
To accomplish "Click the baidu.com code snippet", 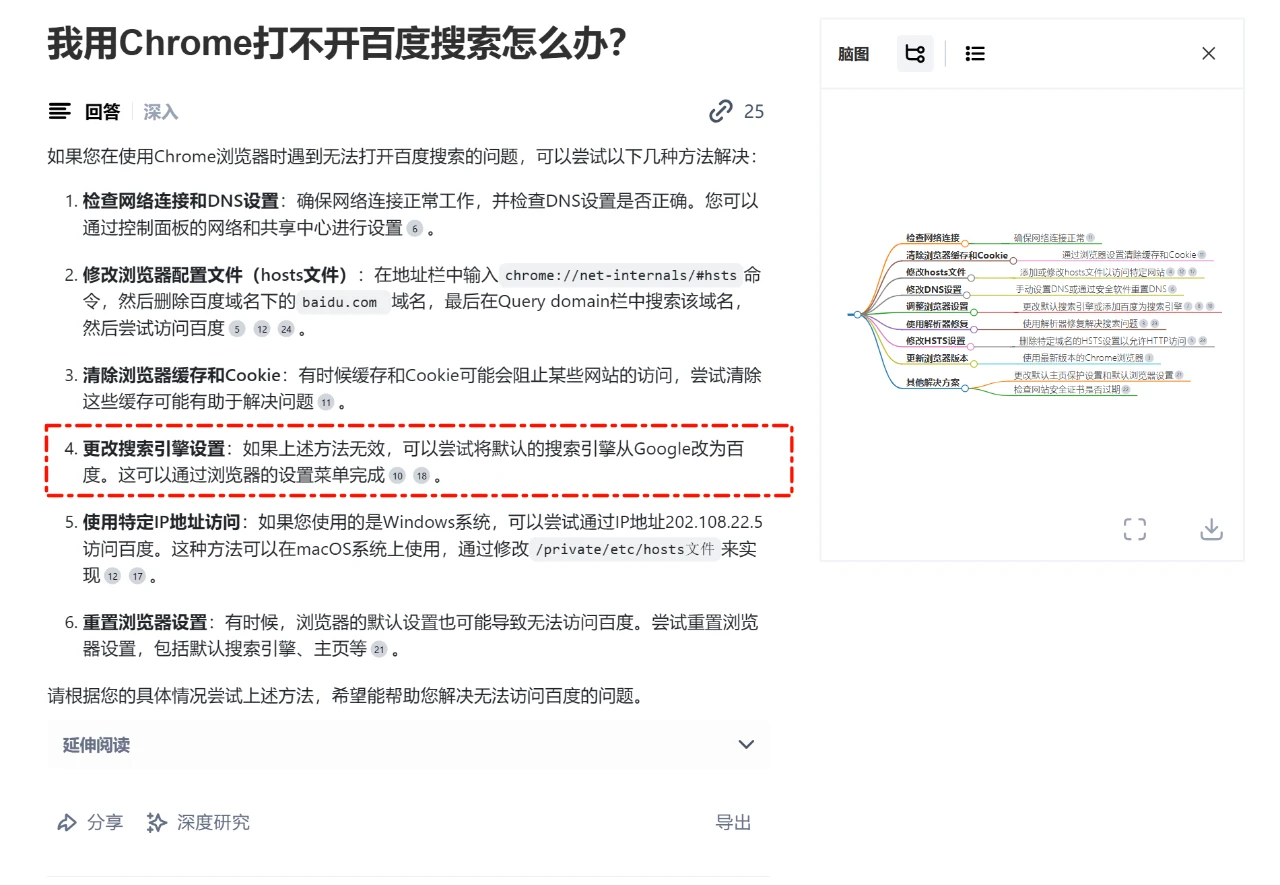I will [340, 302].
